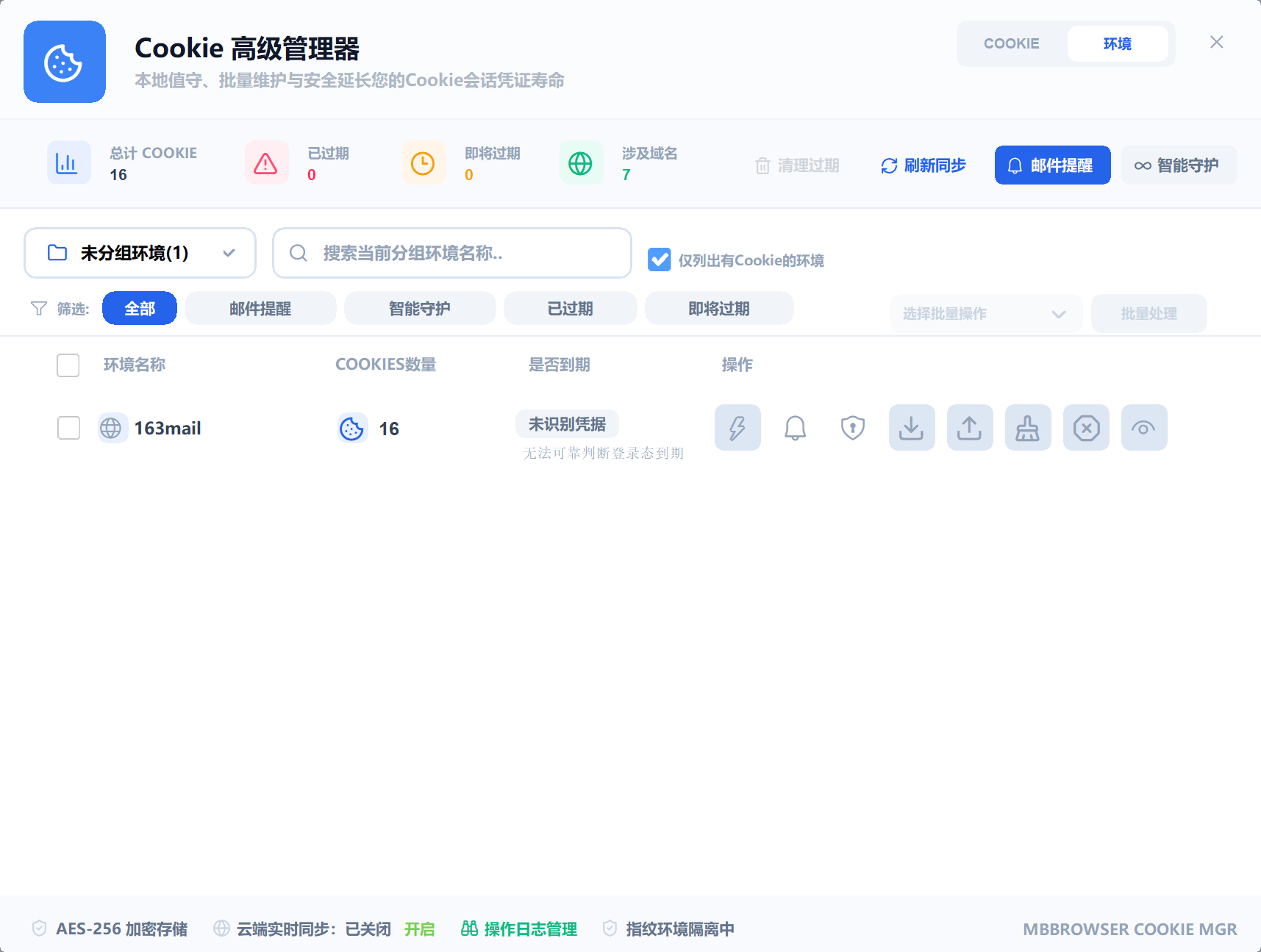
Task: Click the download import icon for 163mail
Action: [912, 427]
